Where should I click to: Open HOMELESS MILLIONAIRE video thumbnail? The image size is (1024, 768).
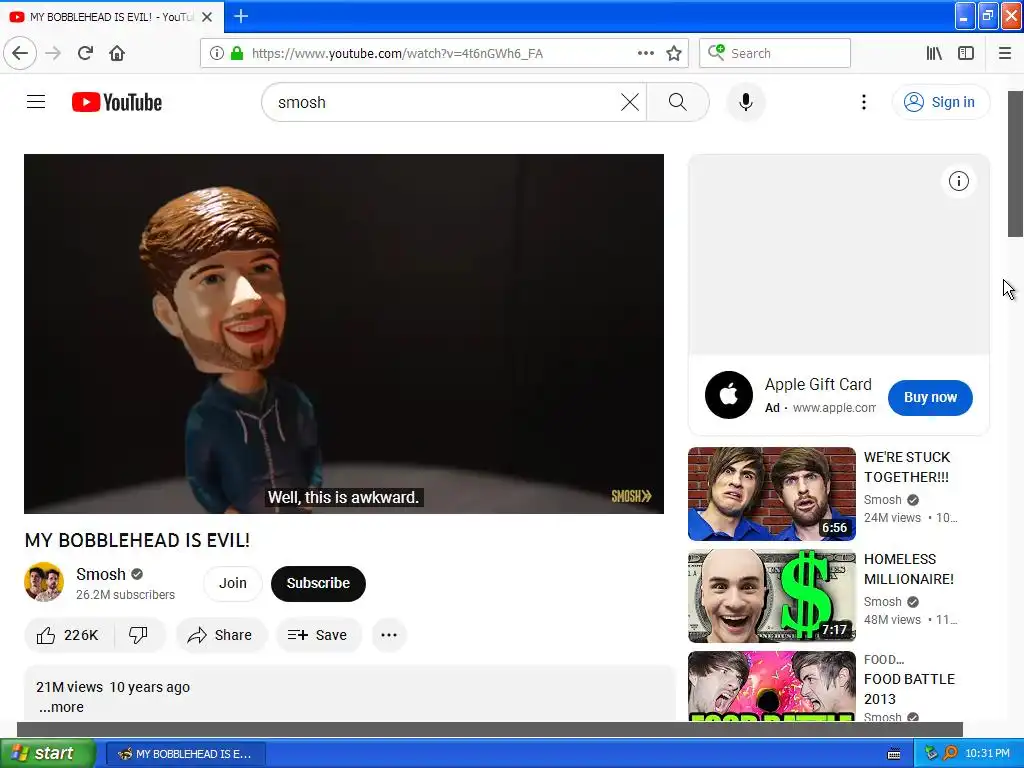(x=771, y=596)
